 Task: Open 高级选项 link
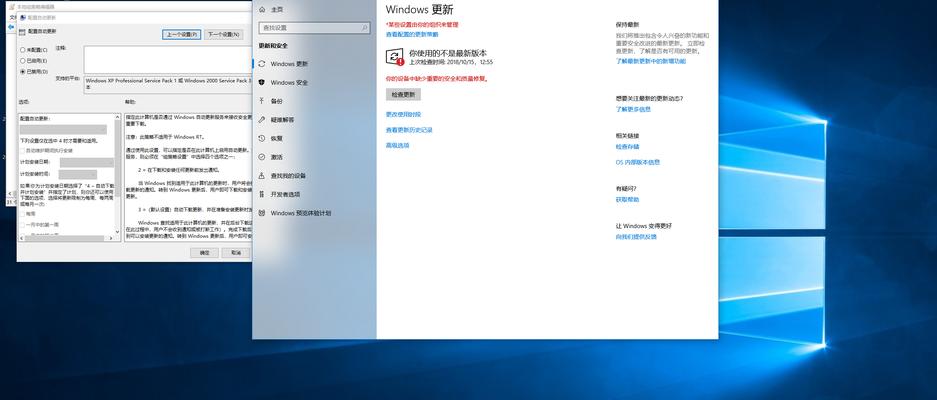(x=397, y=145)
